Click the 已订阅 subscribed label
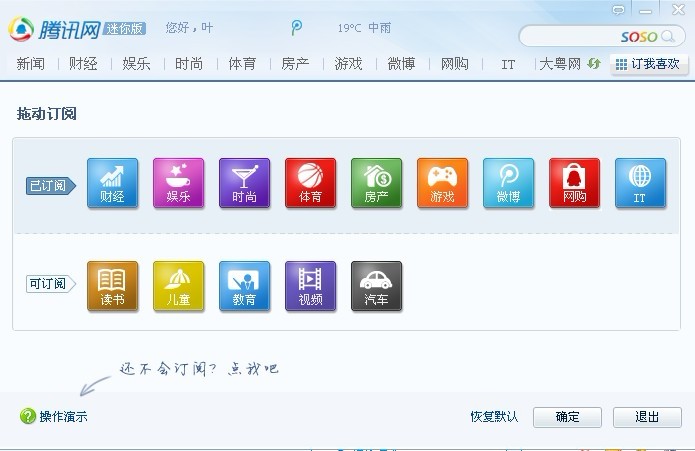Screen dimensions: 695x451 pyautogui.click(x=51, y=186)
